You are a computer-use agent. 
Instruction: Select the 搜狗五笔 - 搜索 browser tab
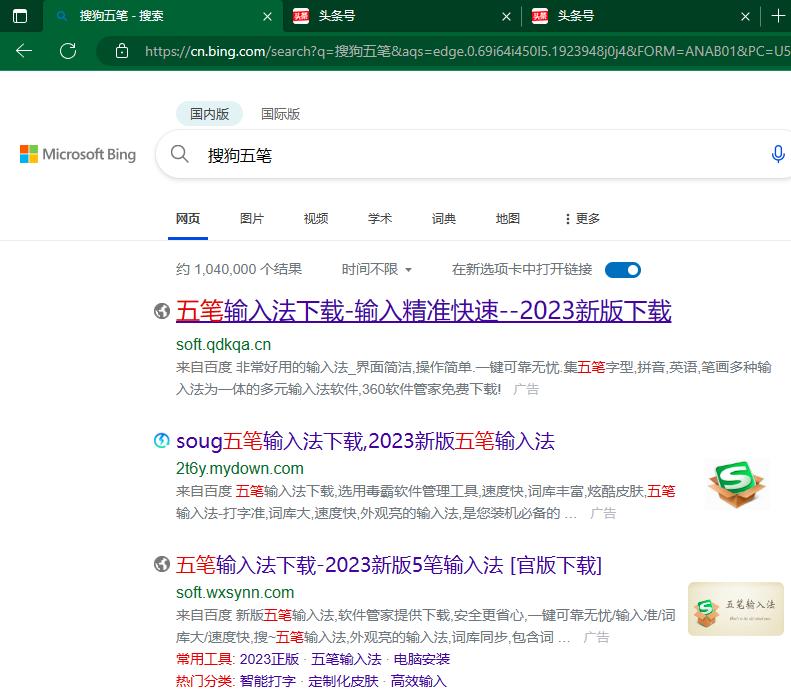click(163, 16)
